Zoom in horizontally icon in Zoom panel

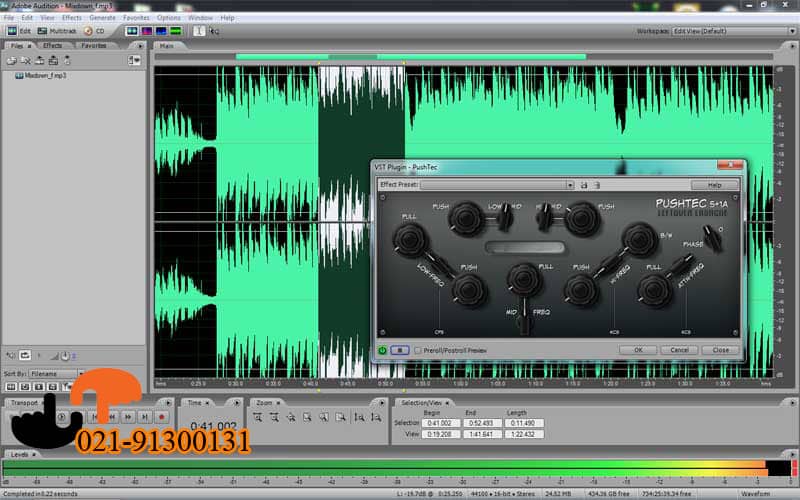click(258, 417)
